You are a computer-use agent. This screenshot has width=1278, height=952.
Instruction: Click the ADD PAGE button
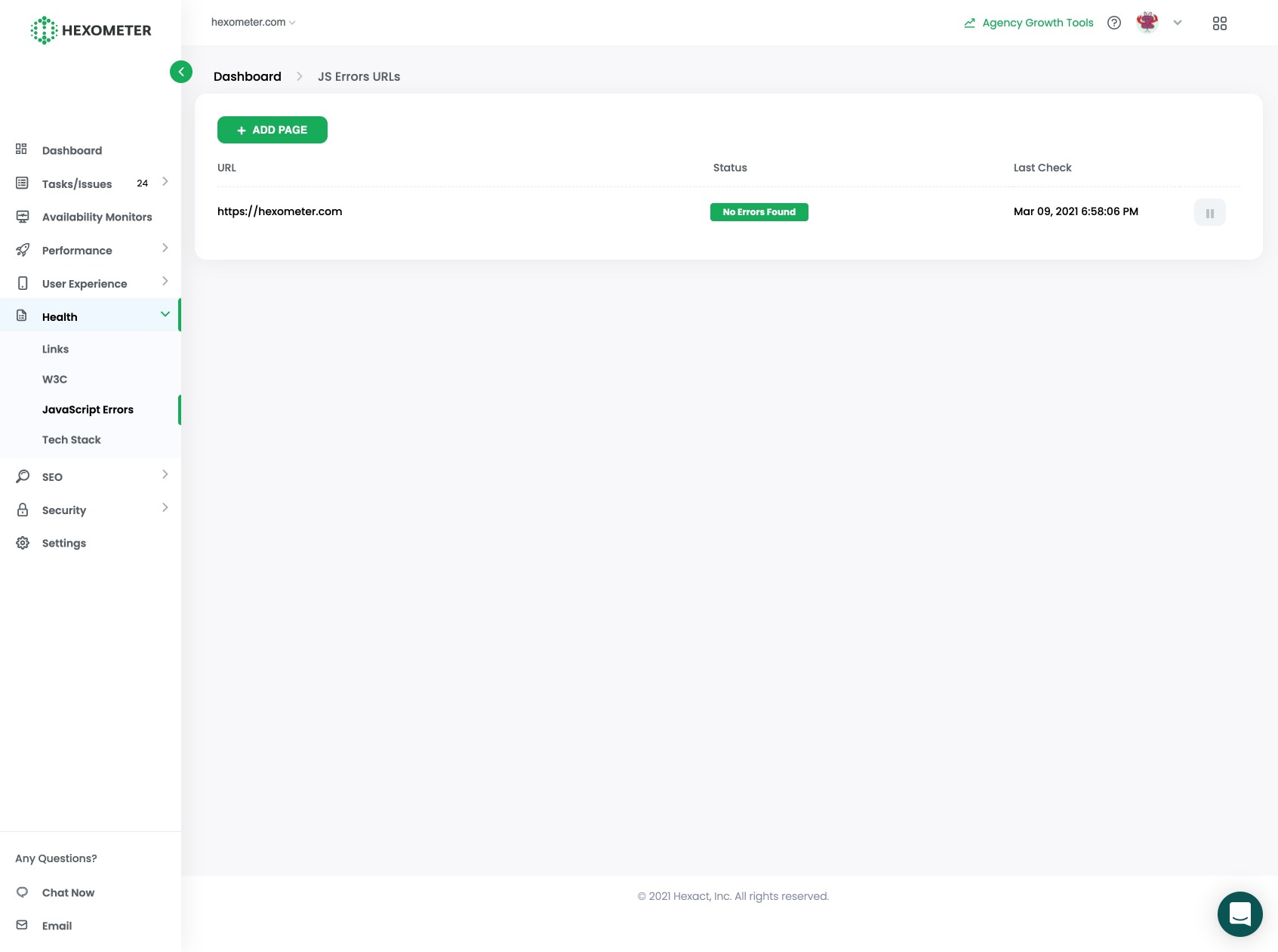tap(273, 130)
